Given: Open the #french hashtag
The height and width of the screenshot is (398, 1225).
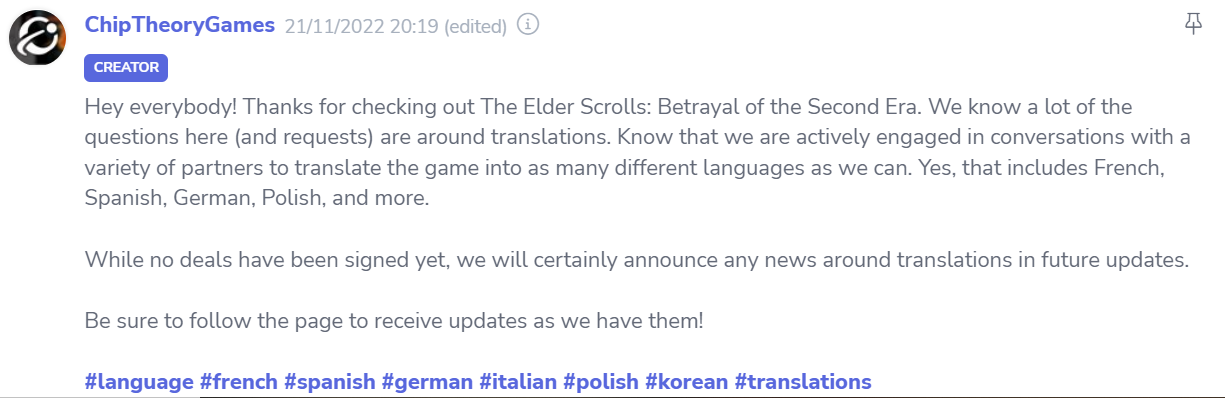Looking at the screenshot, I should (239, 381).
